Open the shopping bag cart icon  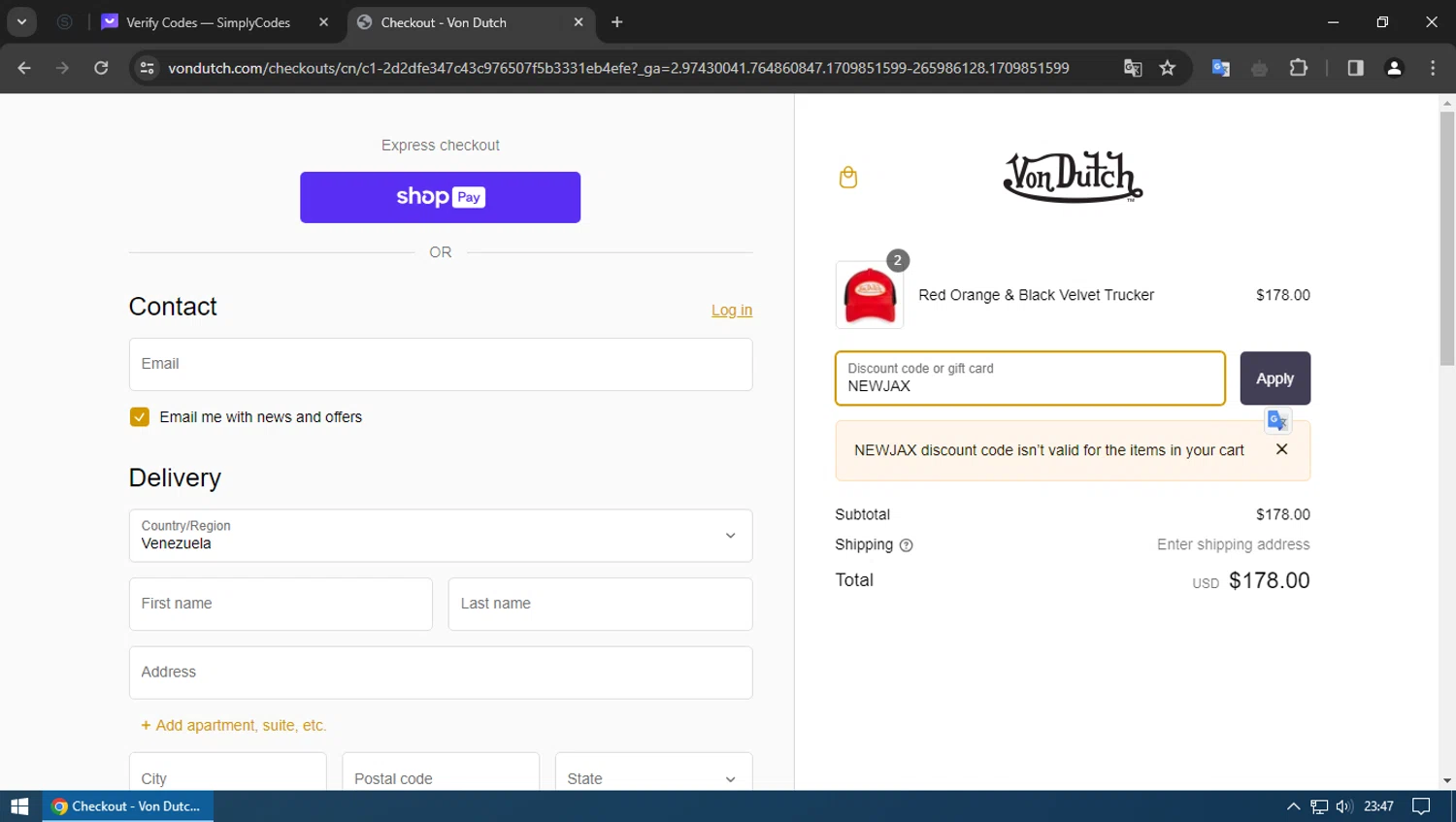(x=848, y=178)
